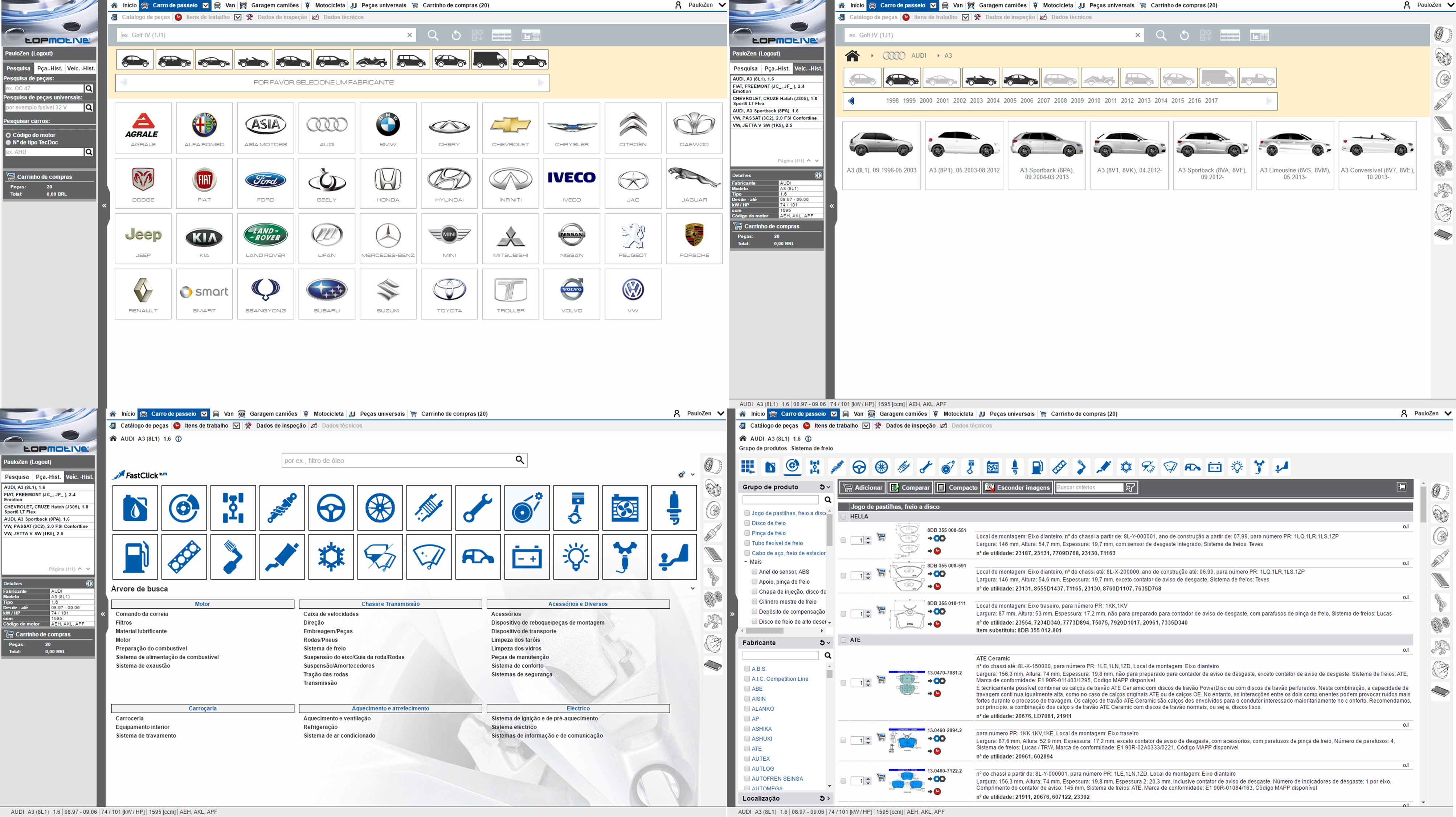
Task: Select the A3 Limousine (8VS, 8VM) model thumbnail
Action: (1295, 155)
